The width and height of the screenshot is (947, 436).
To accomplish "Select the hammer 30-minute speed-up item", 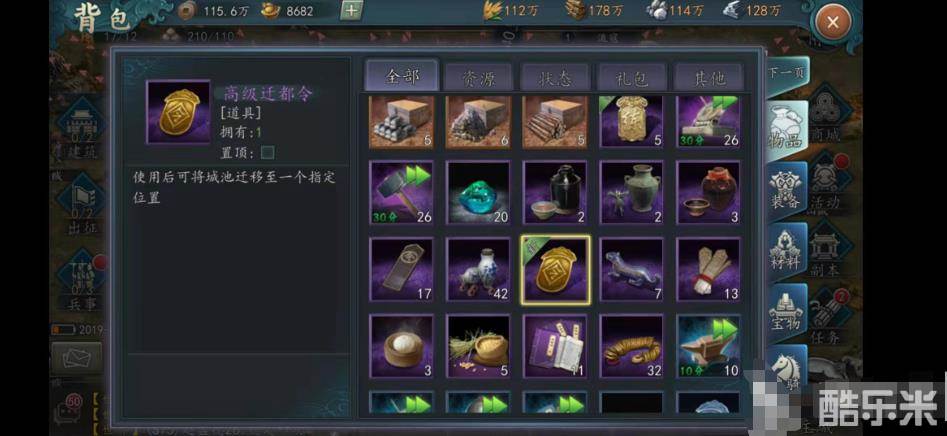I will coord(402,193).
